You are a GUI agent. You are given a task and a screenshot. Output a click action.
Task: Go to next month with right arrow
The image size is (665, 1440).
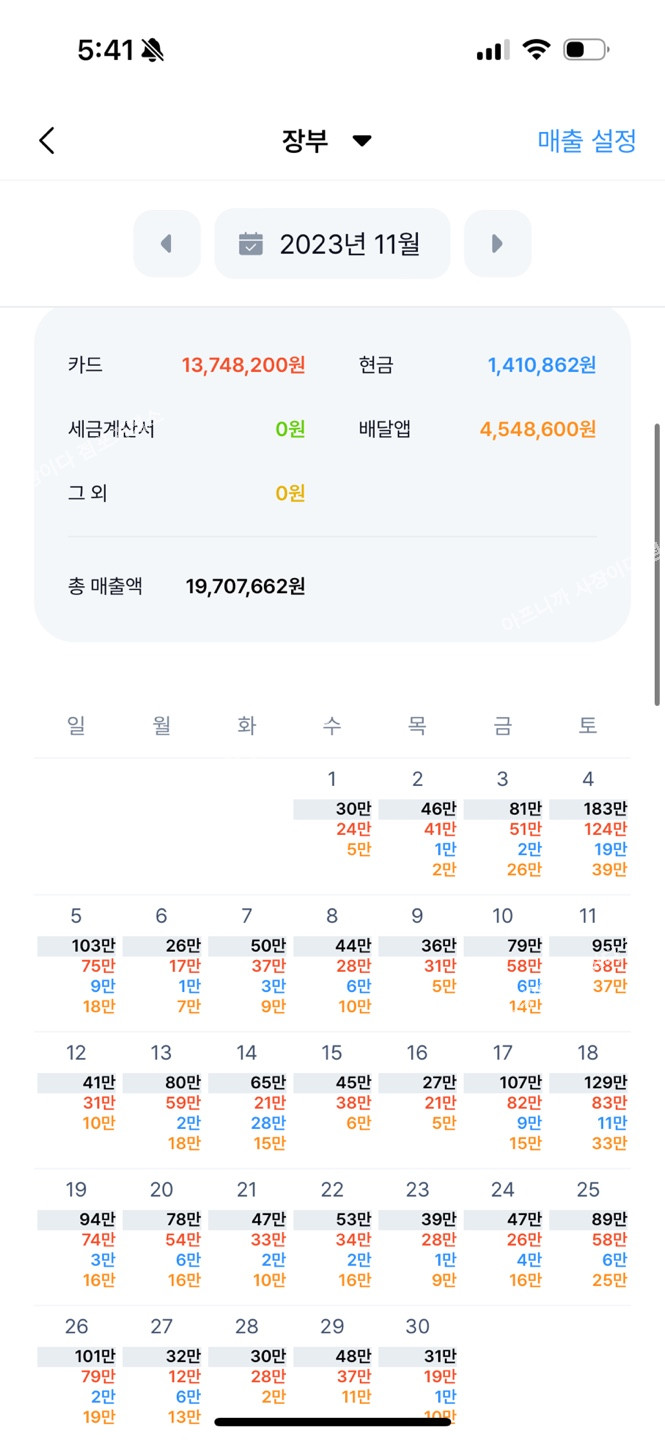pyautogui.click(x=497, y=243)
